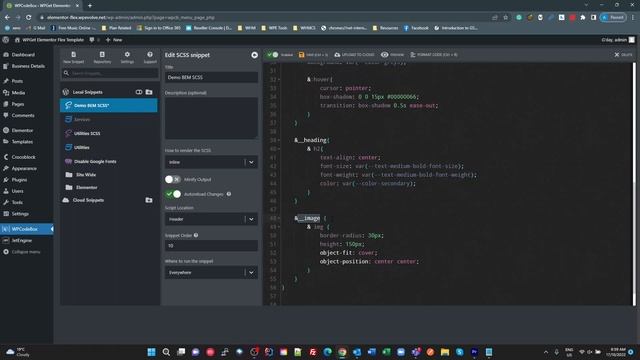The height and width of the screenshot is (360, 640).
Task: Open the Repository panel
Action: pos(102,57)
